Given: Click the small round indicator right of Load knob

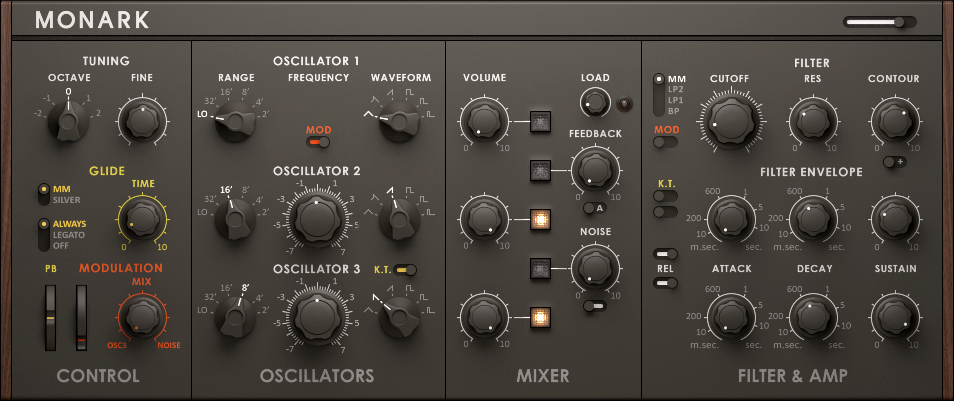Looking at the screenshot, I should (x=627, y=102).
